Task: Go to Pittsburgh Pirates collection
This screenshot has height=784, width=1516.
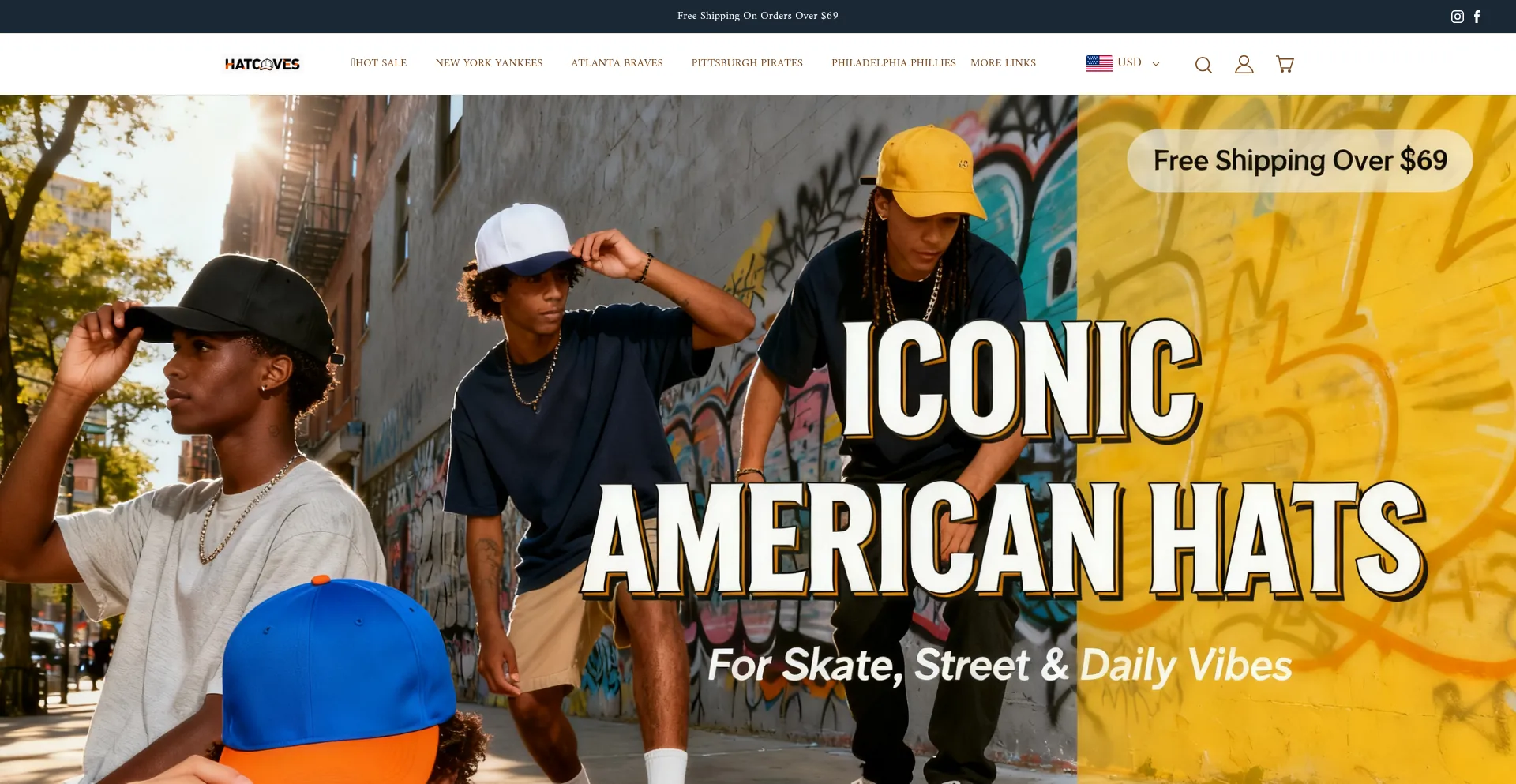Action: click(747, 63)
